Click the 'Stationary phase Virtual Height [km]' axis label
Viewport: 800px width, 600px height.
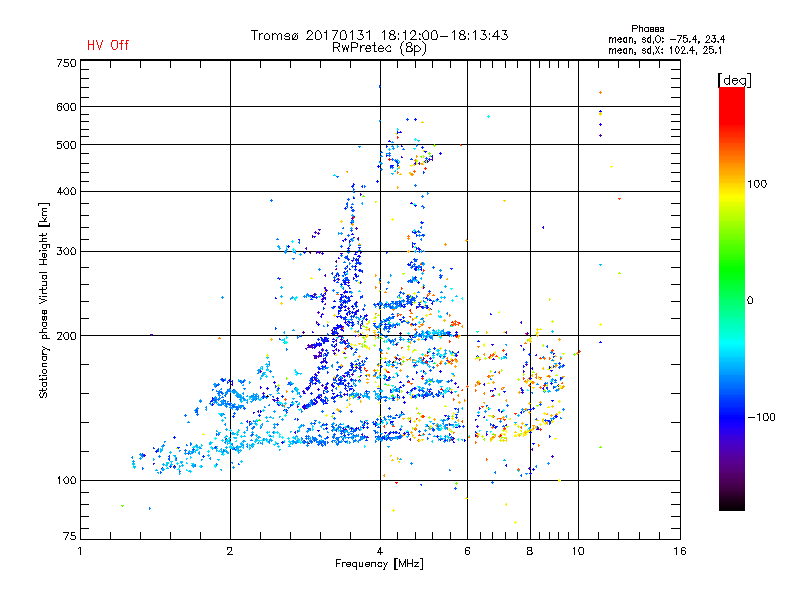(x=44, y=300)
